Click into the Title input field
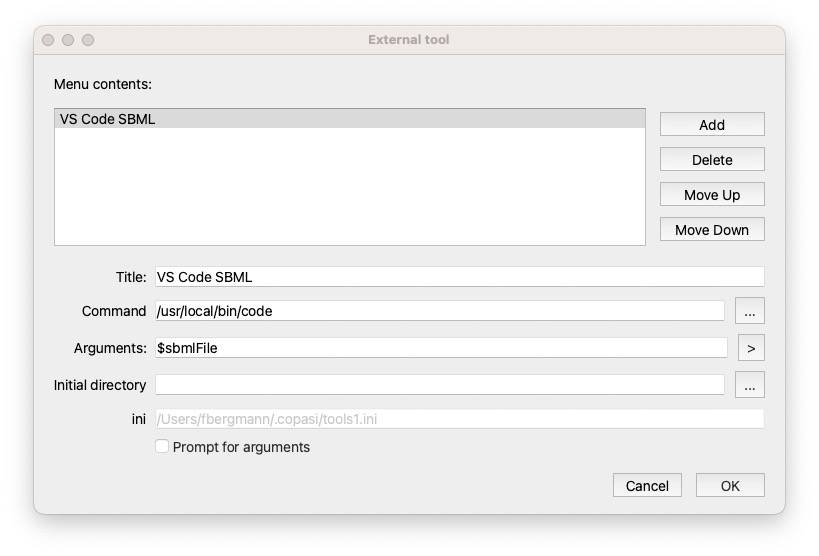 (460, 276)
